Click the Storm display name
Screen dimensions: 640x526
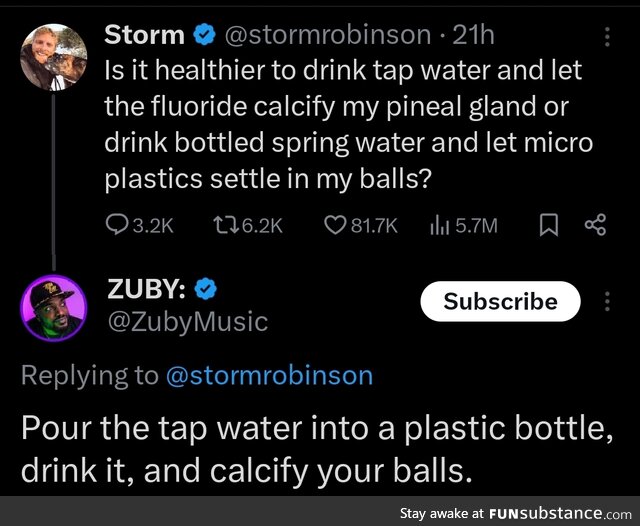[144, 35]
